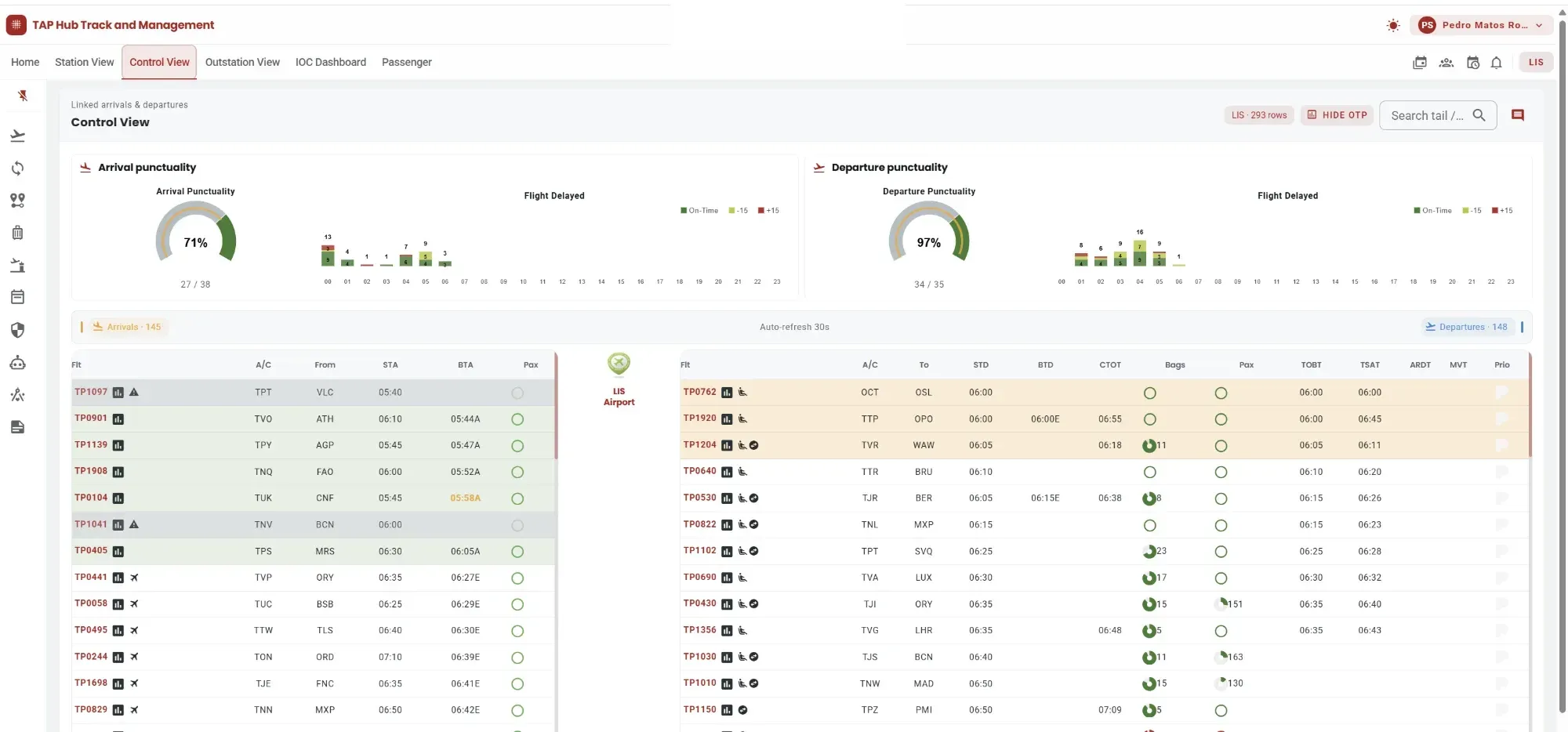
Task: Open stats chart icon for TP1097
Action: tap(118, 393)
